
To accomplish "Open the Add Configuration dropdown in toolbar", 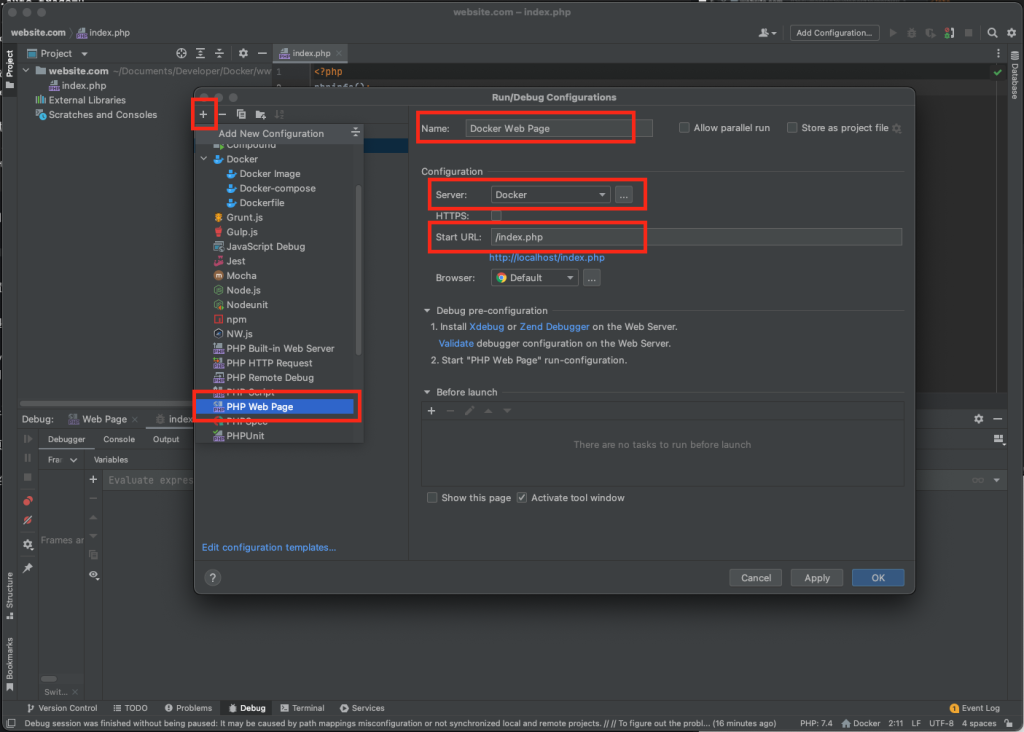I will click(x=834, y=33).
